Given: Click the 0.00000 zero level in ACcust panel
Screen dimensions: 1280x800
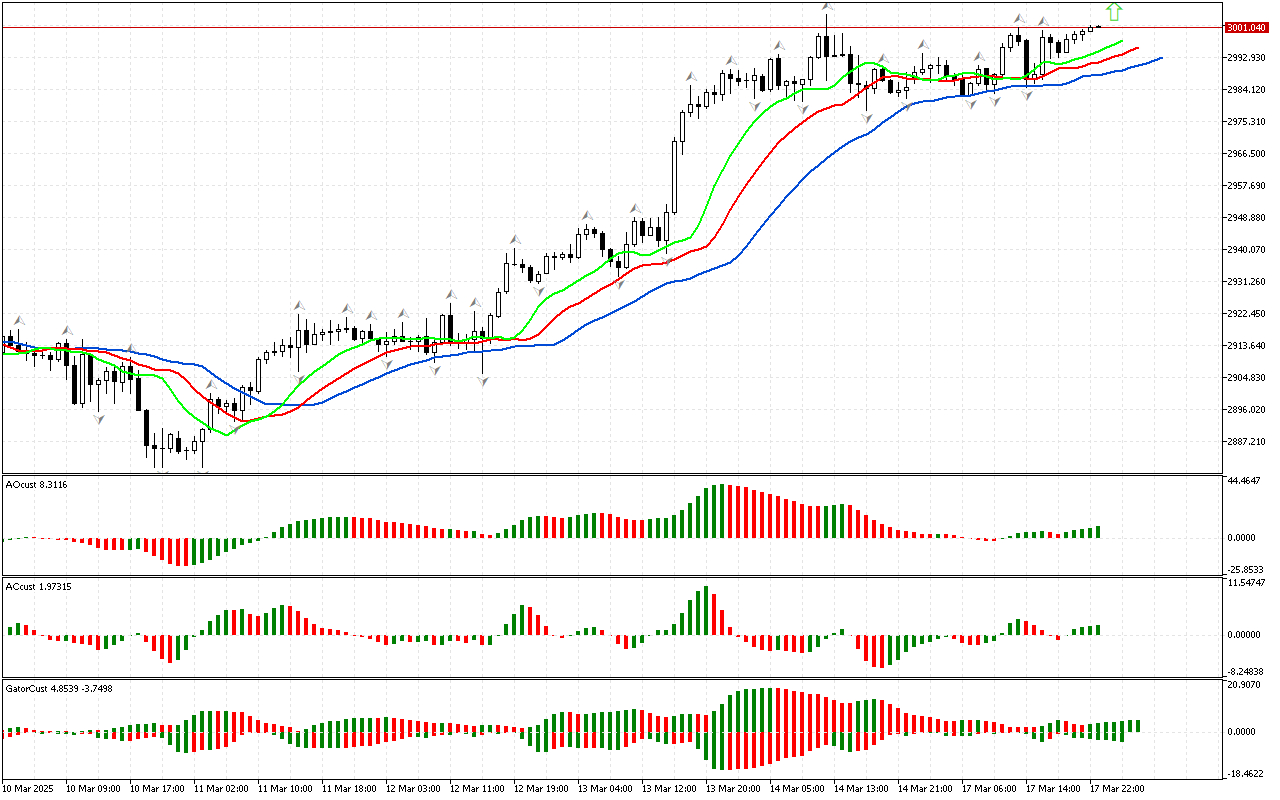Looking at the screenshot, I should [1246, 635].
